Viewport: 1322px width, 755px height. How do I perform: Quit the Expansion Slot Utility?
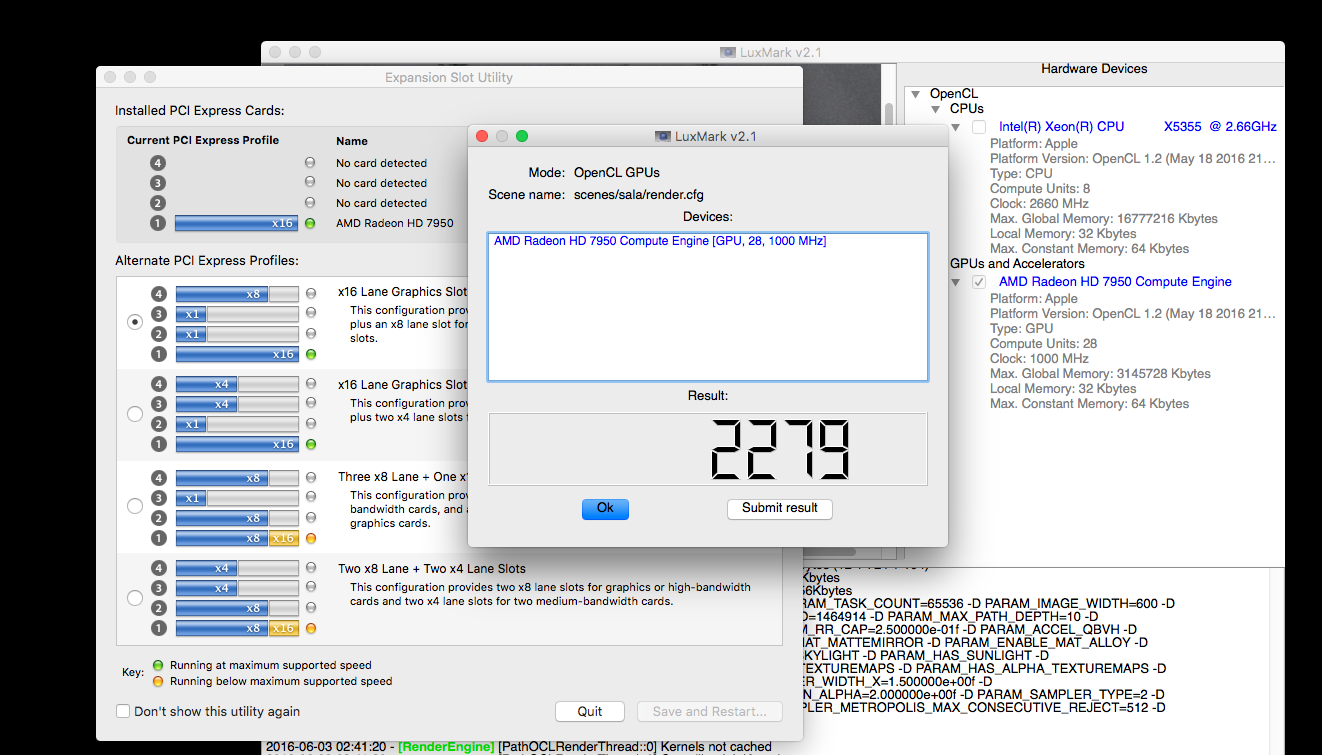pyautogui.click(x=590, y=711)
